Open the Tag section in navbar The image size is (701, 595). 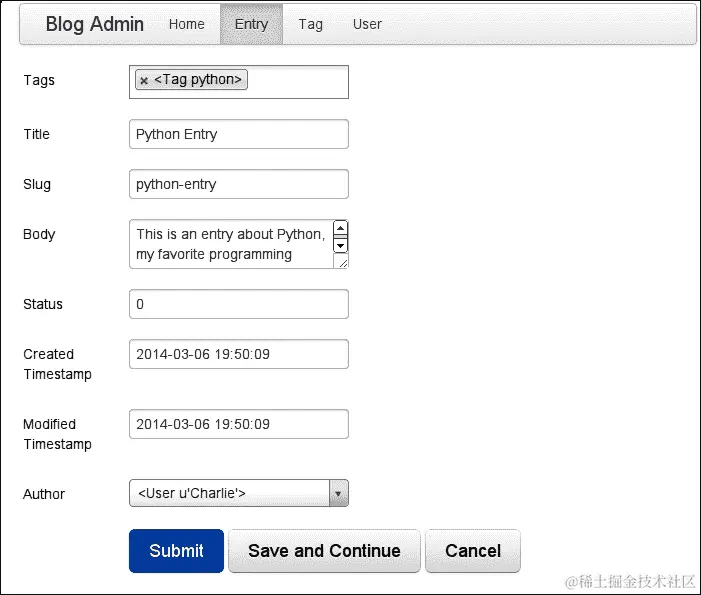point(311,24)
